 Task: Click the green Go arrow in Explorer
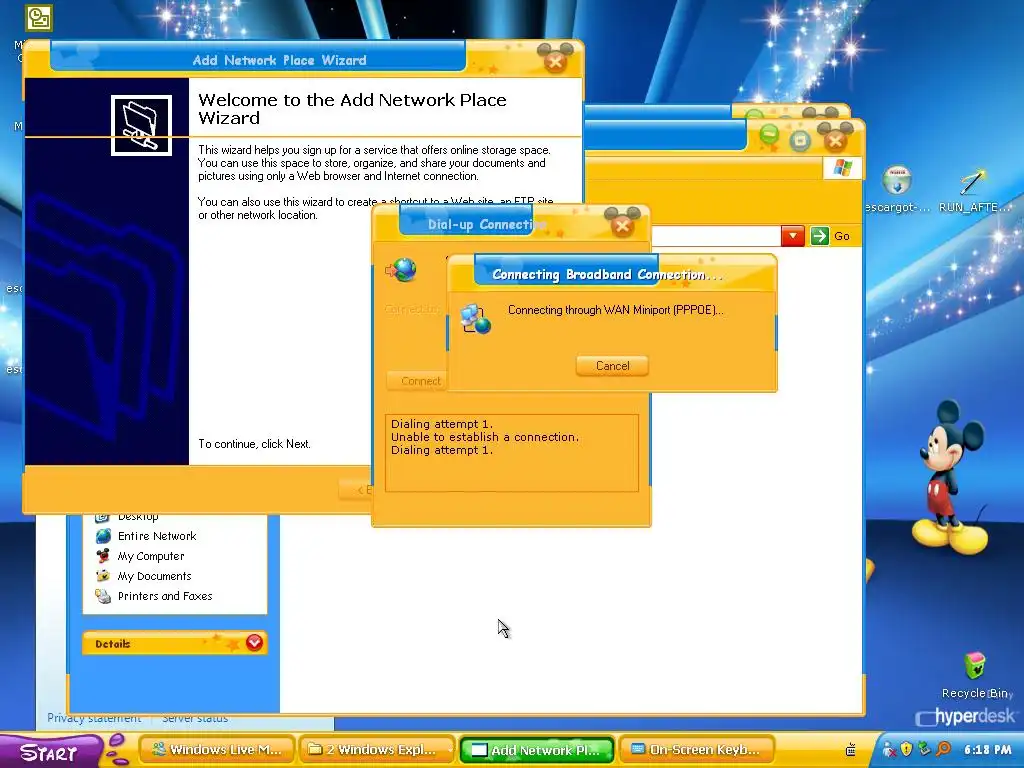[x=820, y=236]
